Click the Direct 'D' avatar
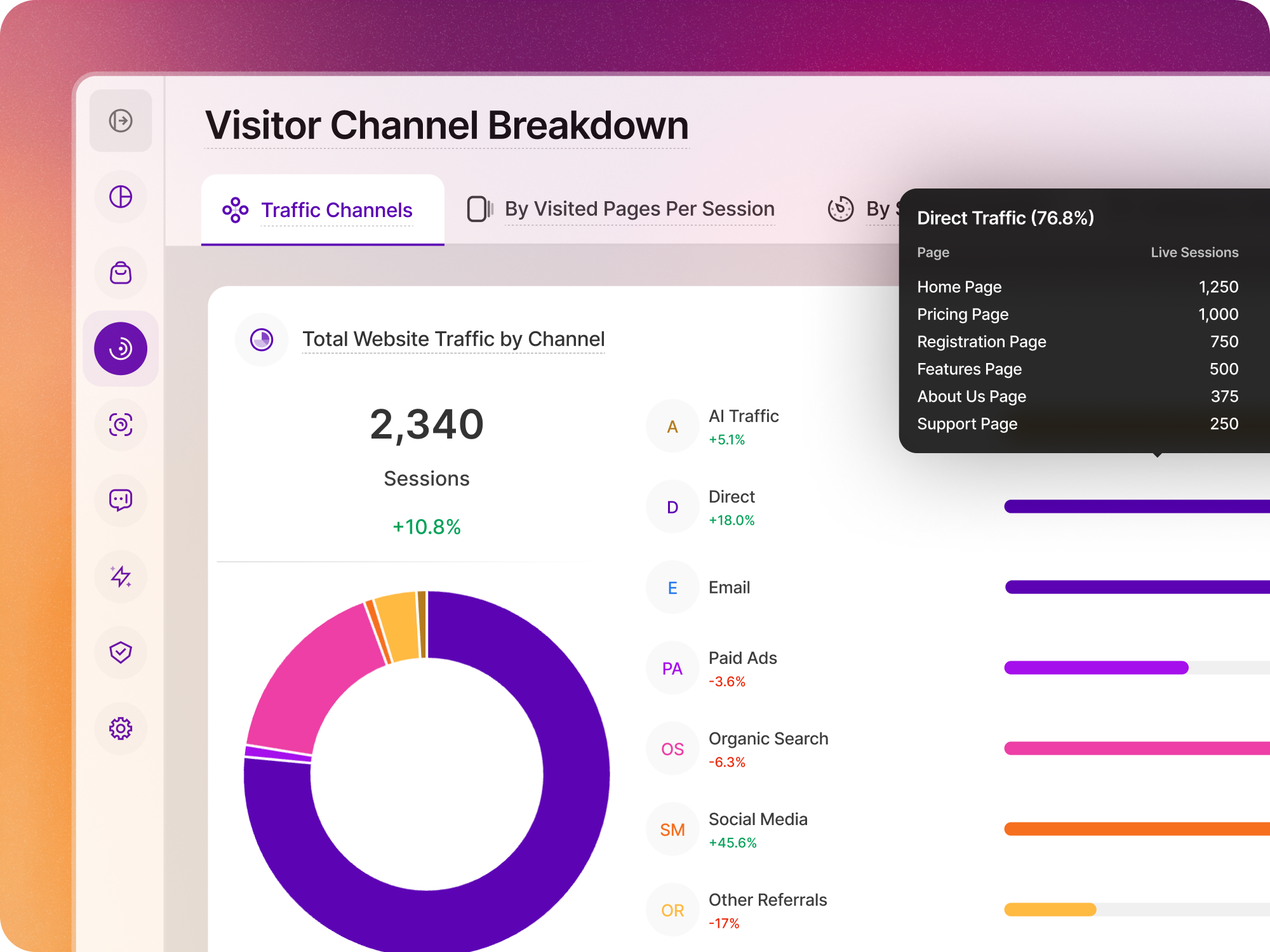The width and height of the screenshot is (1270, 952). click(672, 507)
